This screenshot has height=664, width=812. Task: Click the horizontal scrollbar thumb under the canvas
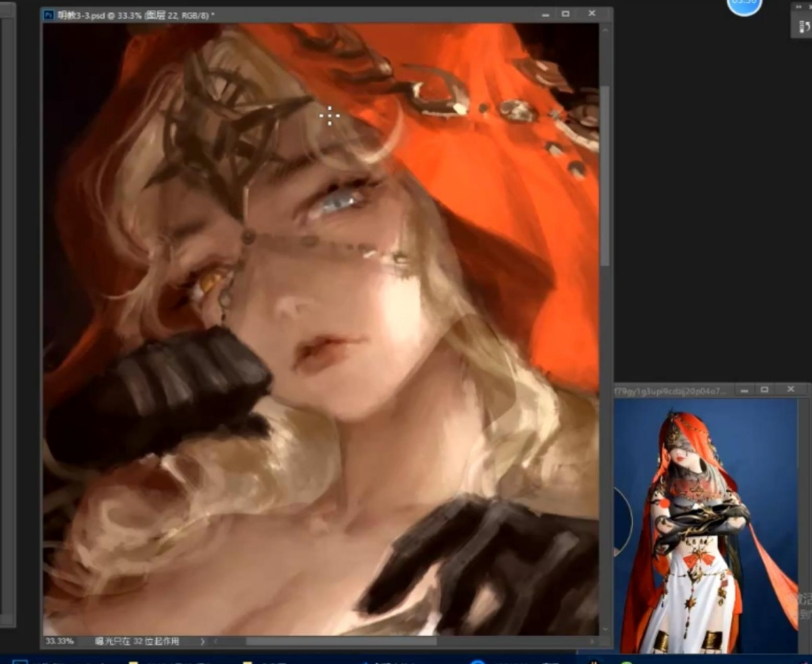click(340, 641)
